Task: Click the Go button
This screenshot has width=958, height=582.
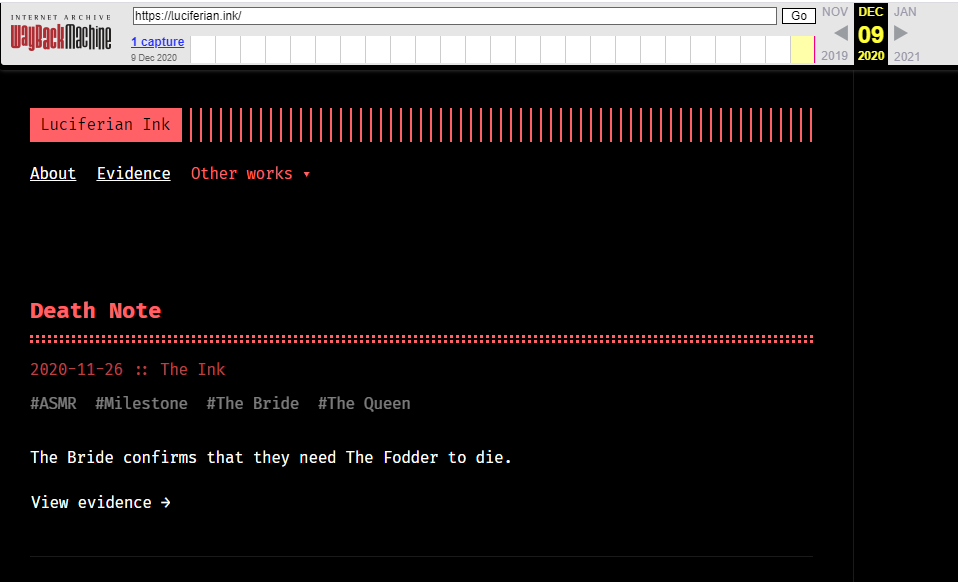Action: (x=798, y=16)
